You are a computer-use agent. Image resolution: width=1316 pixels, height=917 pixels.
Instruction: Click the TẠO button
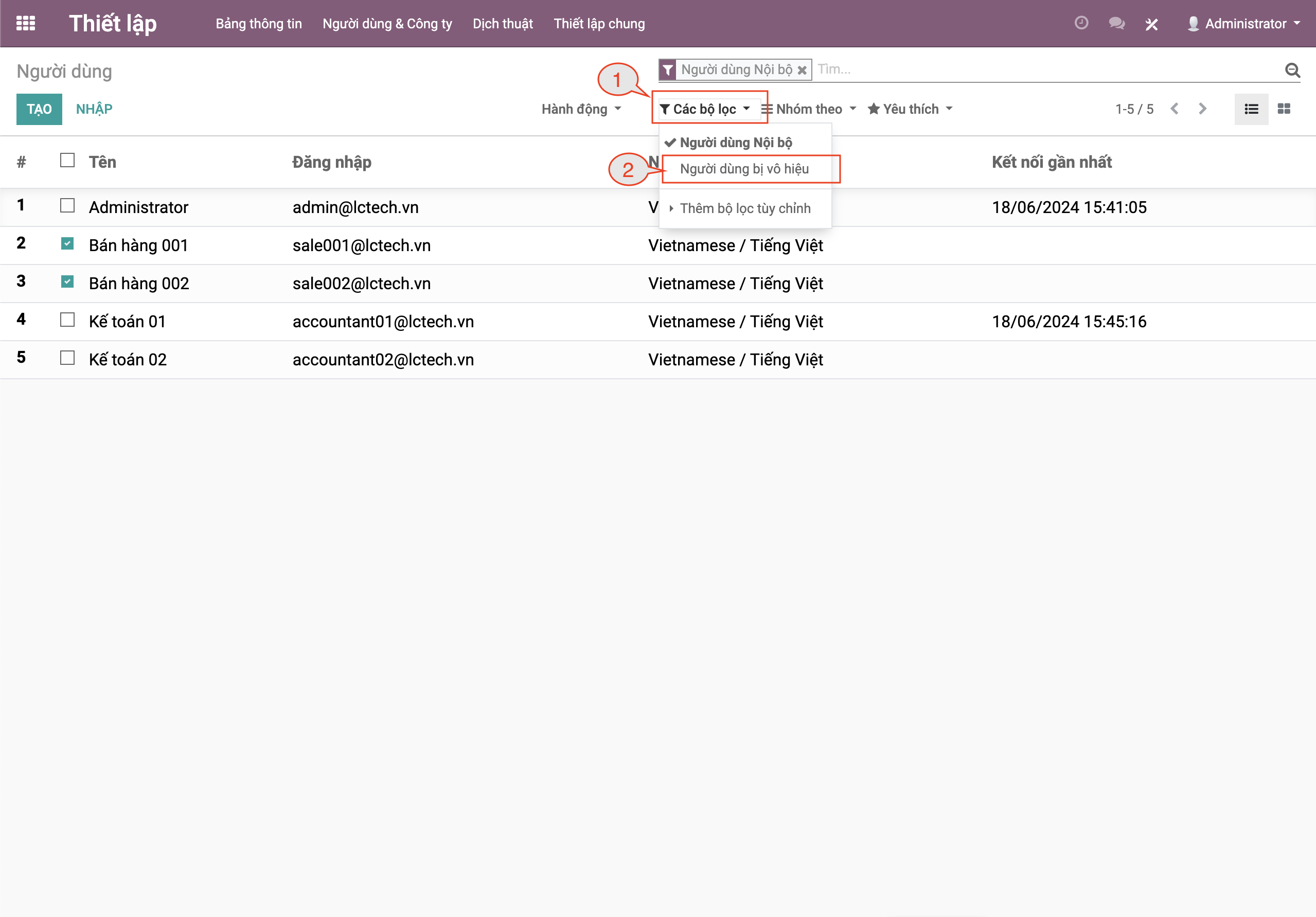click(x=39, y=109)
